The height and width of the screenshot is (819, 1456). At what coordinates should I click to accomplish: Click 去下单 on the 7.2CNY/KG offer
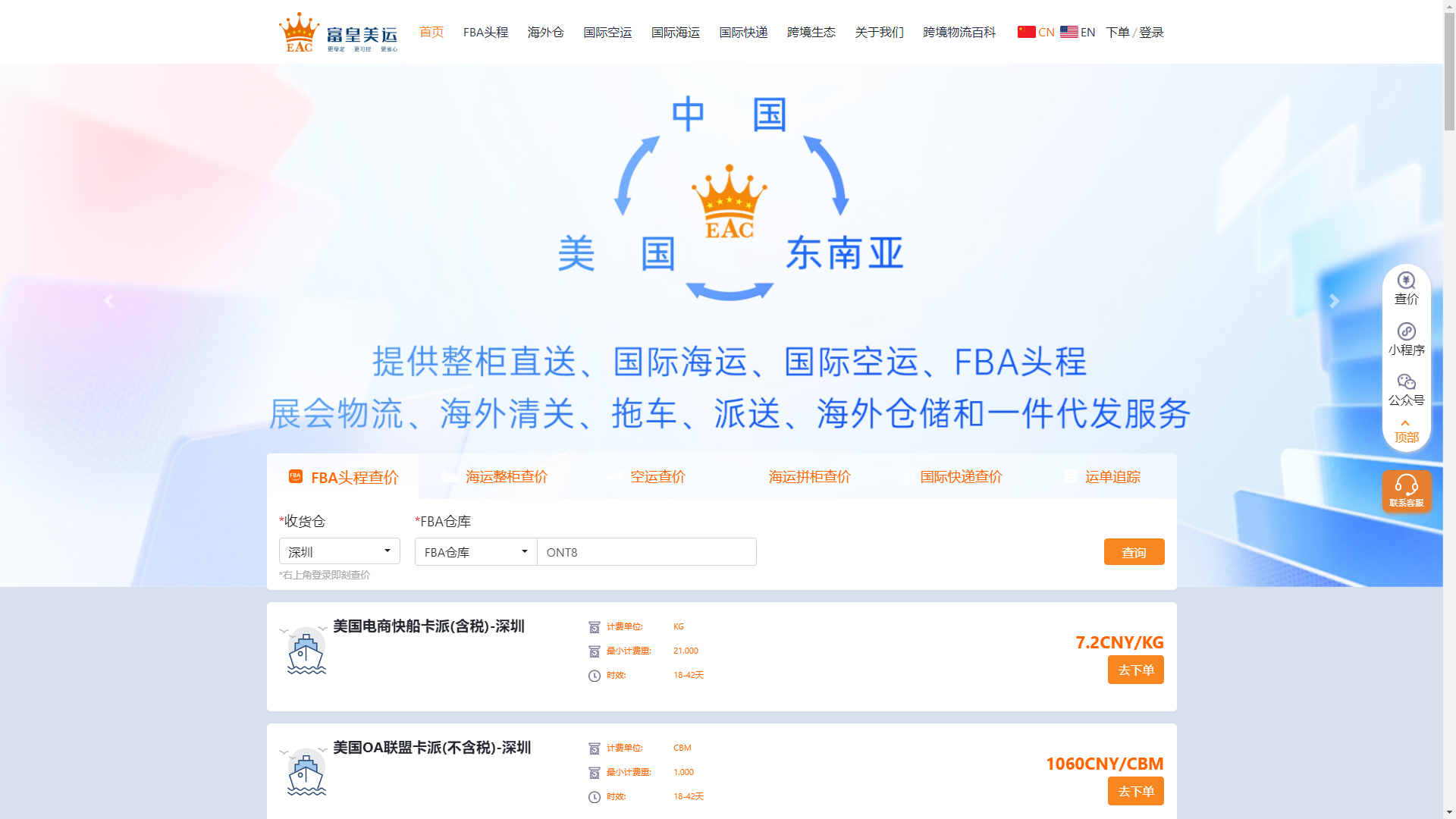1135,670
